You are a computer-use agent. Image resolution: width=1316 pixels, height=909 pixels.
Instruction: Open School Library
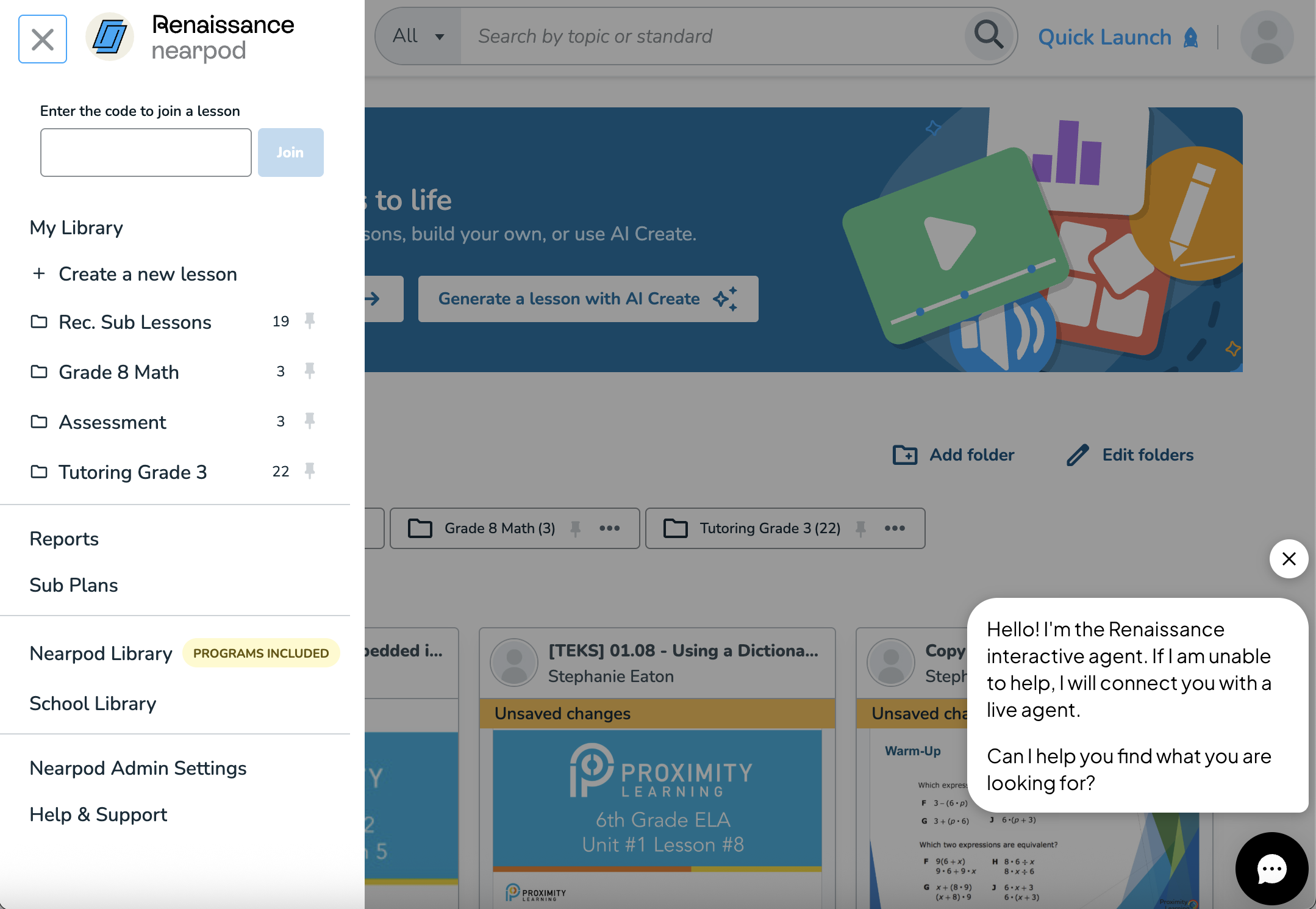coord(93,703)
